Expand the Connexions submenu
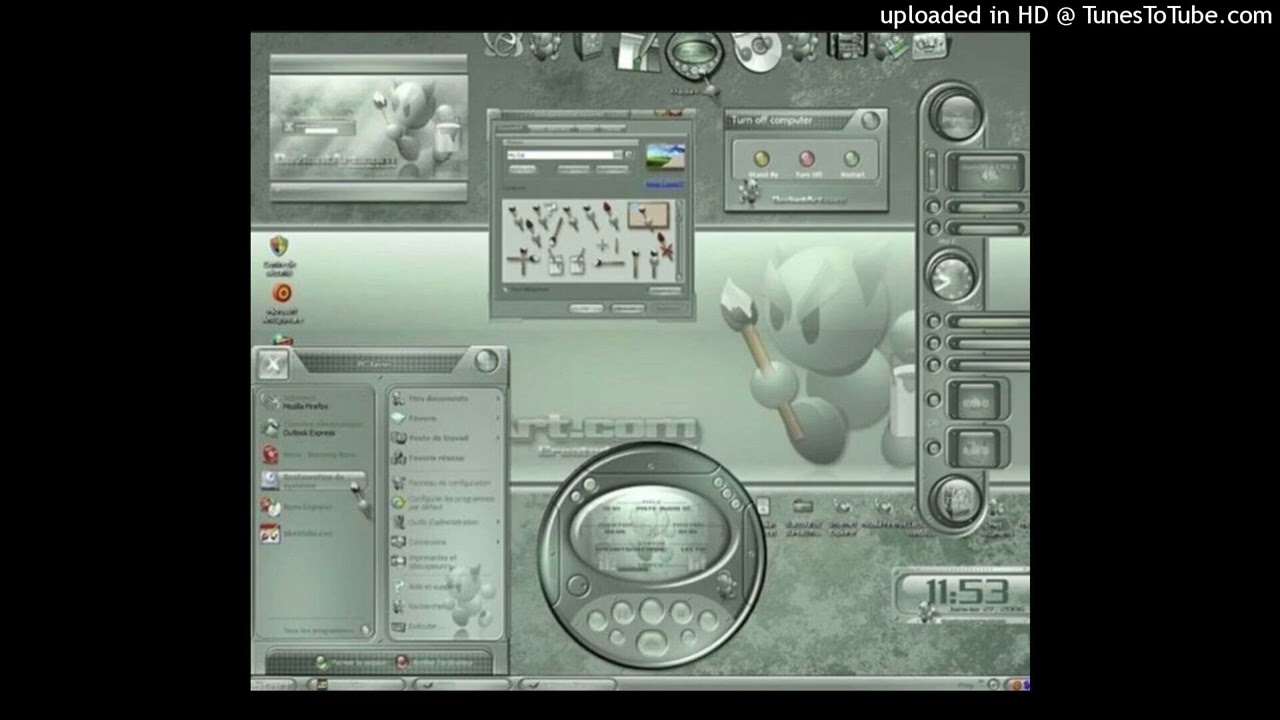The width and height of the screenshot is (1280, 720). (446, 542)
